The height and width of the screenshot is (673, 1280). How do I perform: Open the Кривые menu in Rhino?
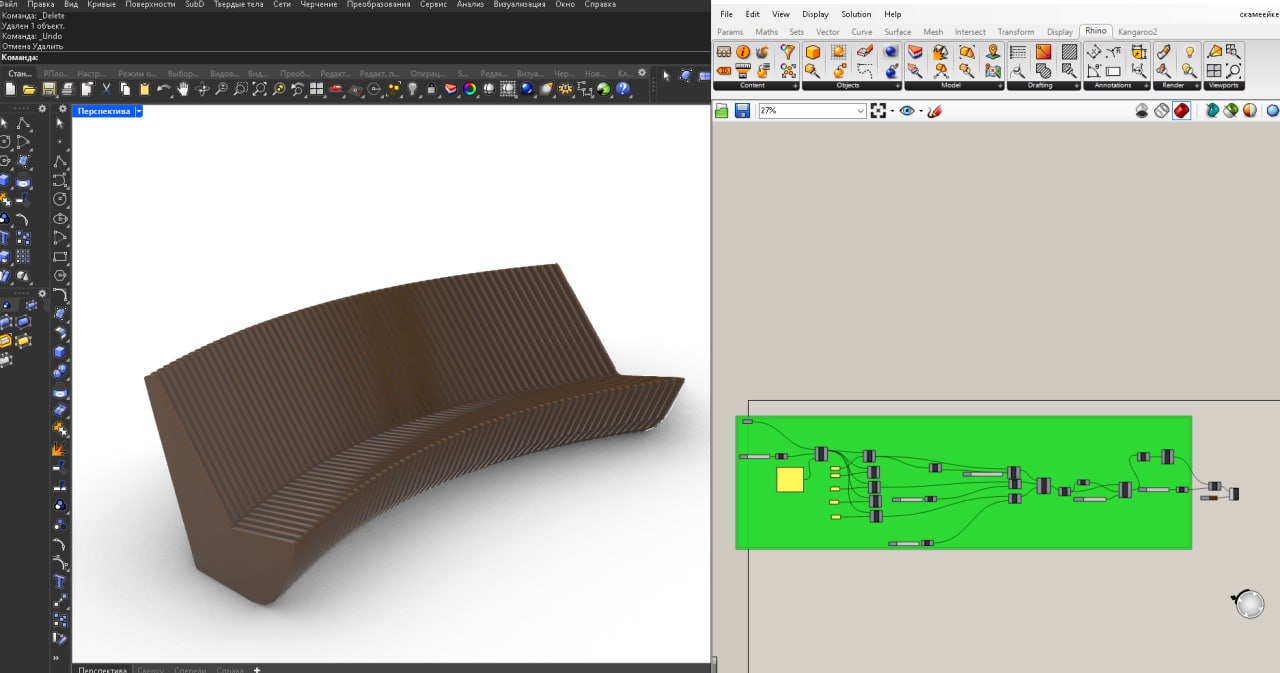coord(101,5)
